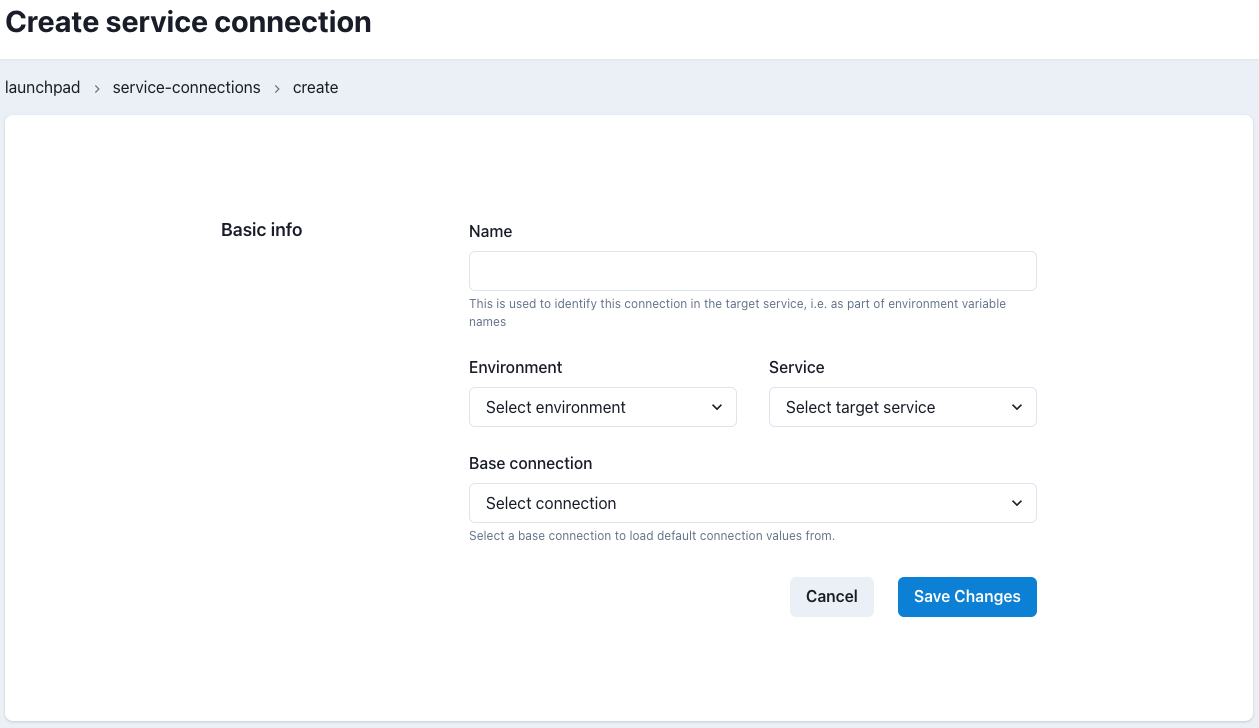Click the chevron arrow in the Service dropdown

click(1016, 407)
